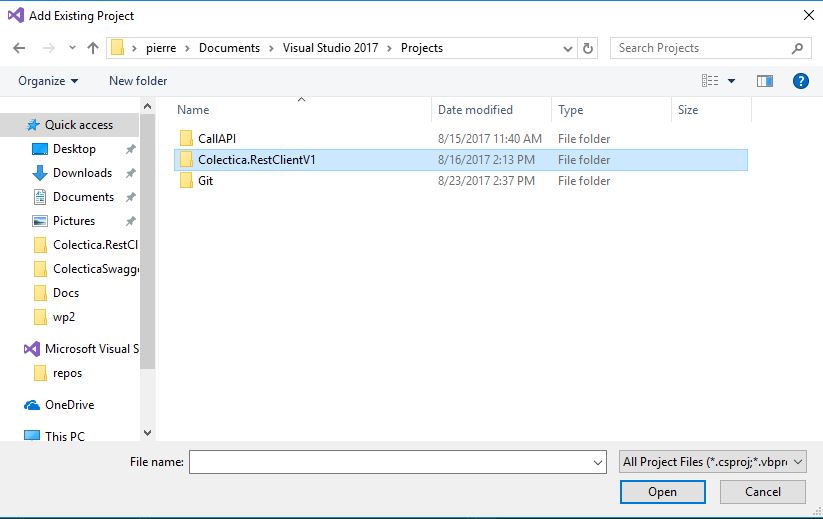The height and width of the screenshot is (519, 823).
Task: Open the All Project Files filter dropdown
Action: [x=712, y=462]
